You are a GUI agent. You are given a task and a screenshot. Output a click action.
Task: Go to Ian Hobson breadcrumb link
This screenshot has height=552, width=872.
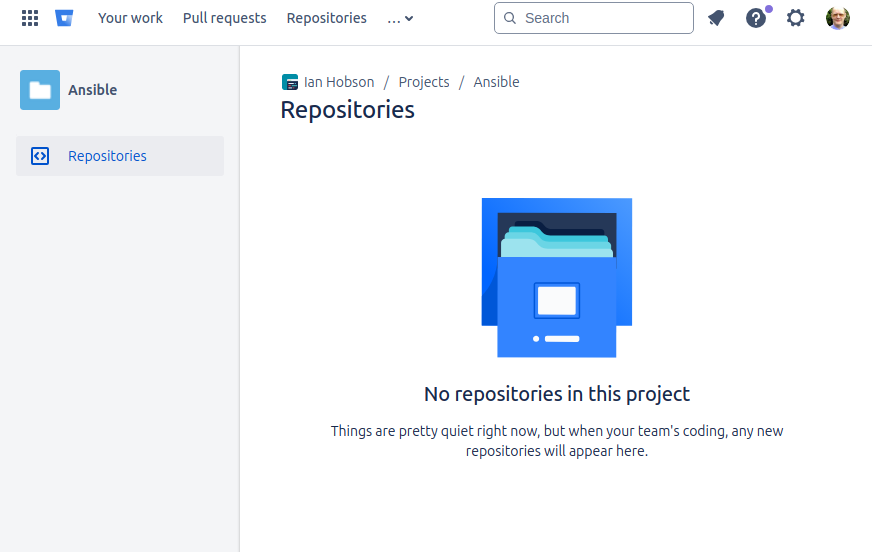[339, 82]
